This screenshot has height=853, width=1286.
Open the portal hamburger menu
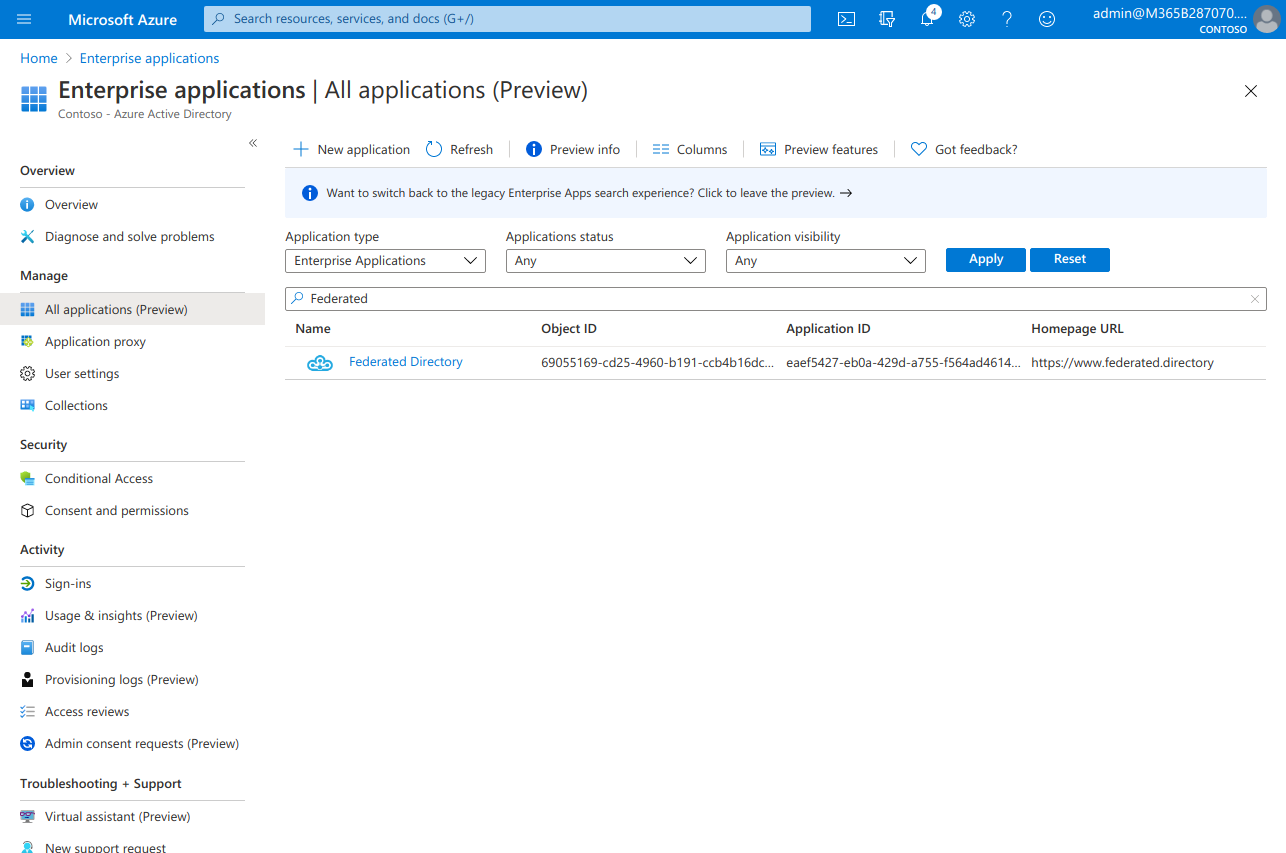click(x=24, y=19)
